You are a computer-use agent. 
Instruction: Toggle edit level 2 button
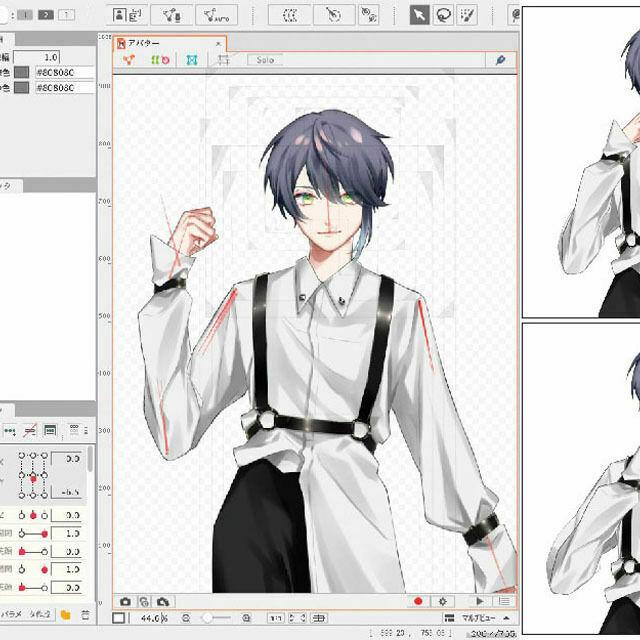tap(44, 15)
